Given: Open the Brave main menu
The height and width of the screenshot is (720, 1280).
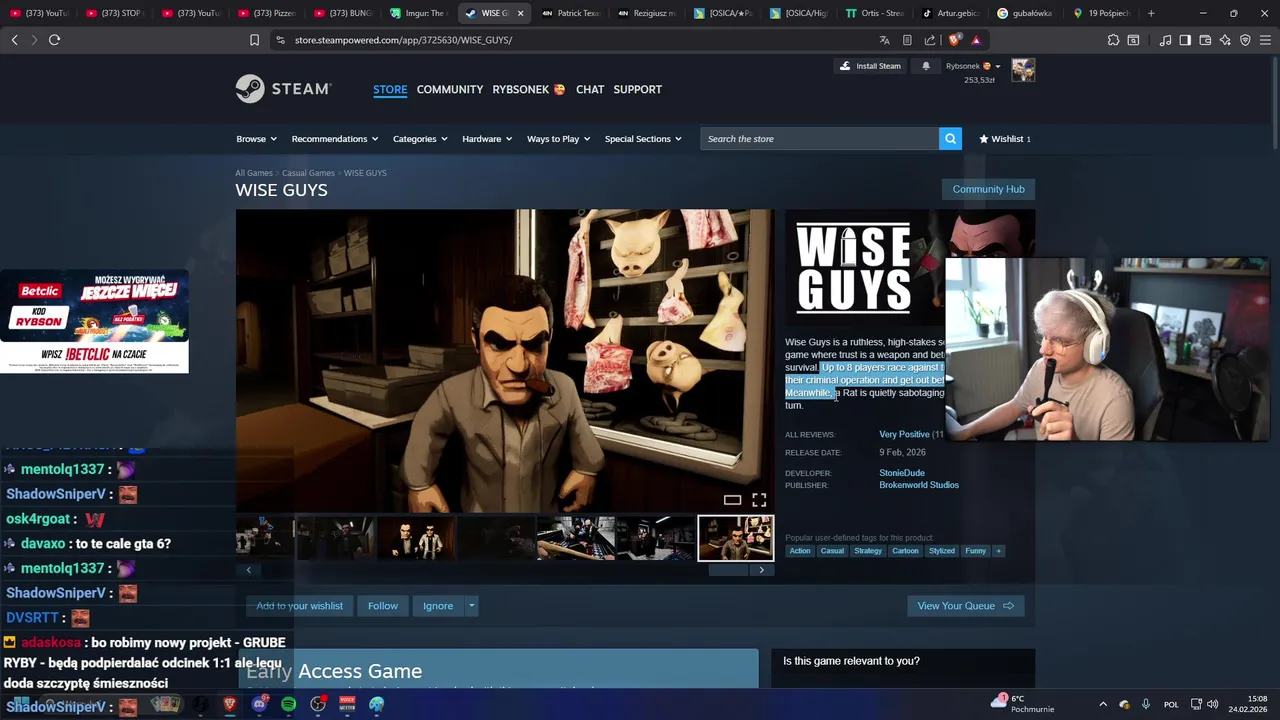Looking at the screenshot, I should pyautogui.click(x=1266, y=40).
